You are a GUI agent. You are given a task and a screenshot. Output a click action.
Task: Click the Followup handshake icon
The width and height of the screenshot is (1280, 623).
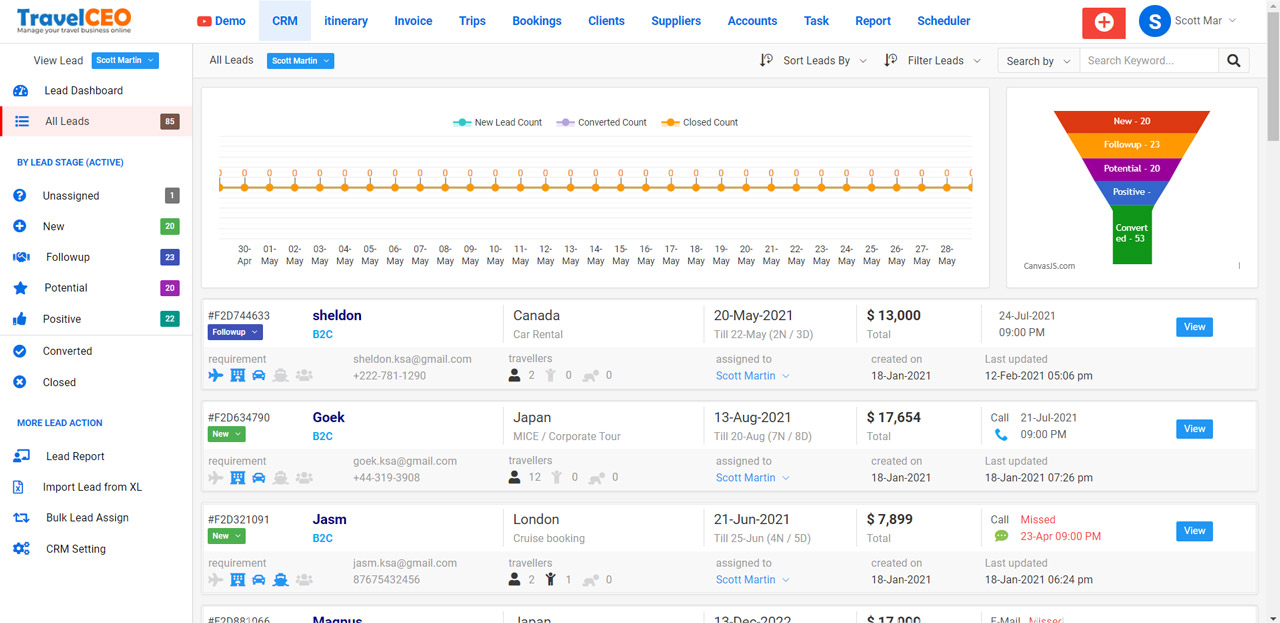click(21, 257)
